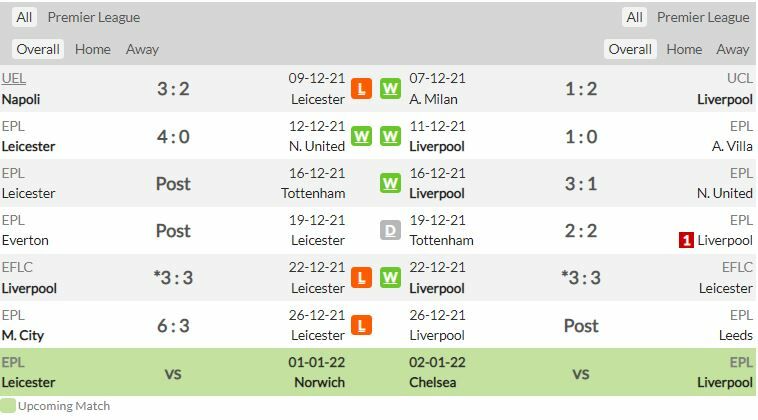Open UEL competition link for Napoli match
Viewport: 758px width, 420px height.
tap(14, 78)
